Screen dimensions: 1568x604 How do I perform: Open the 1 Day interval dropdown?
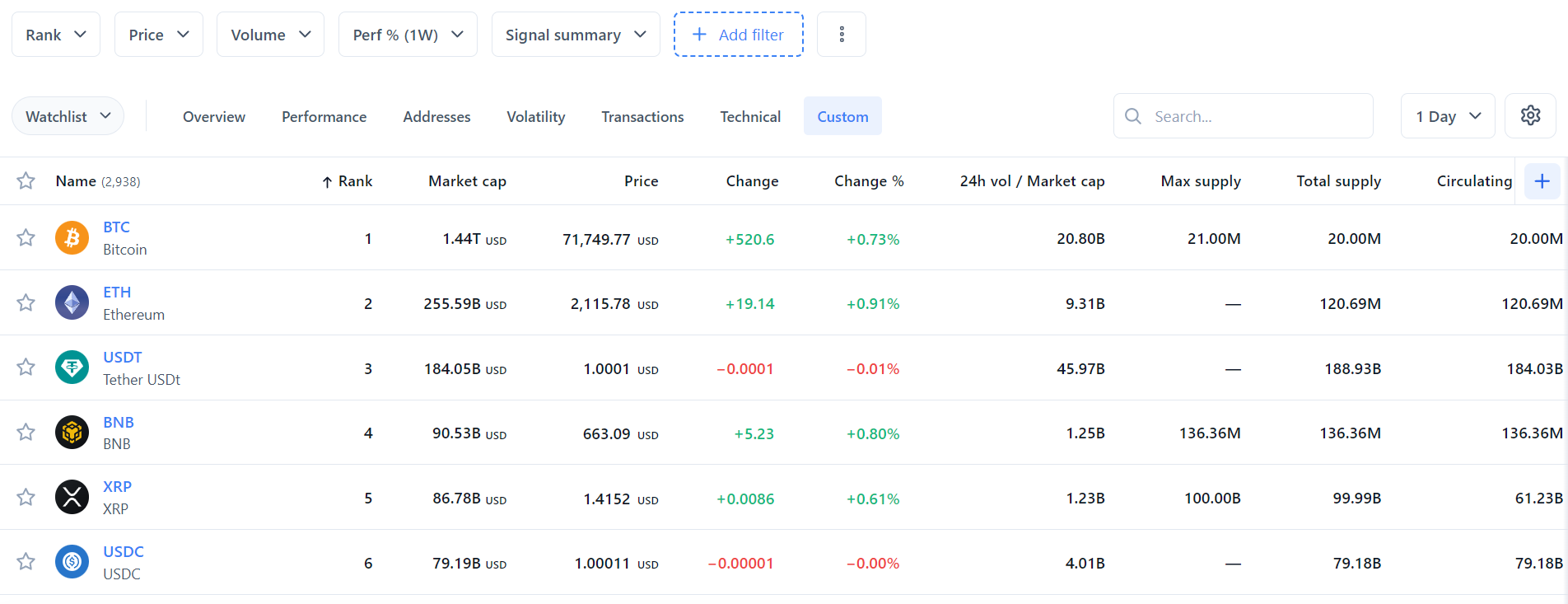click(1448, 116)
